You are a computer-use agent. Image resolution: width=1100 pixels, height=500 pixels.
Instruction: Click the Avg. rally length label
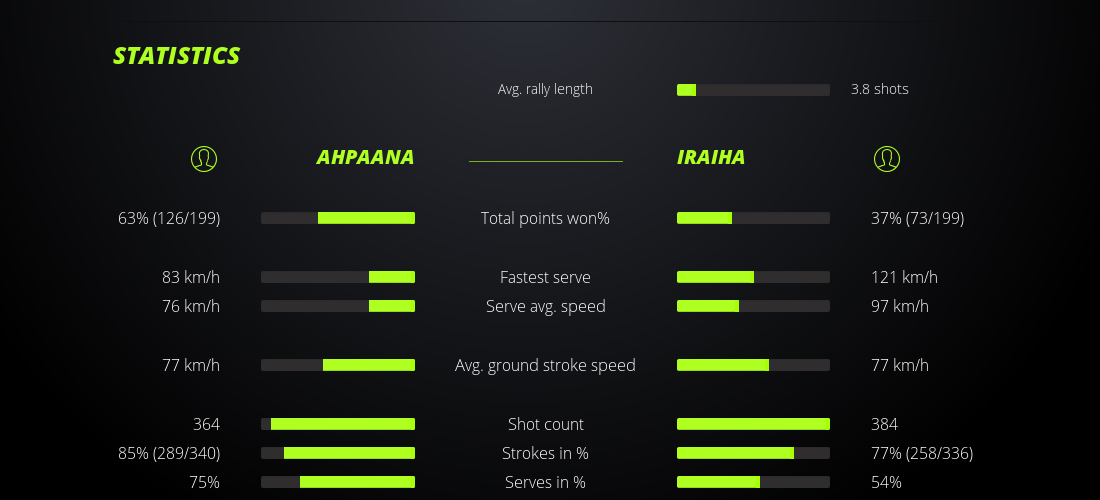tap(545, 89)
